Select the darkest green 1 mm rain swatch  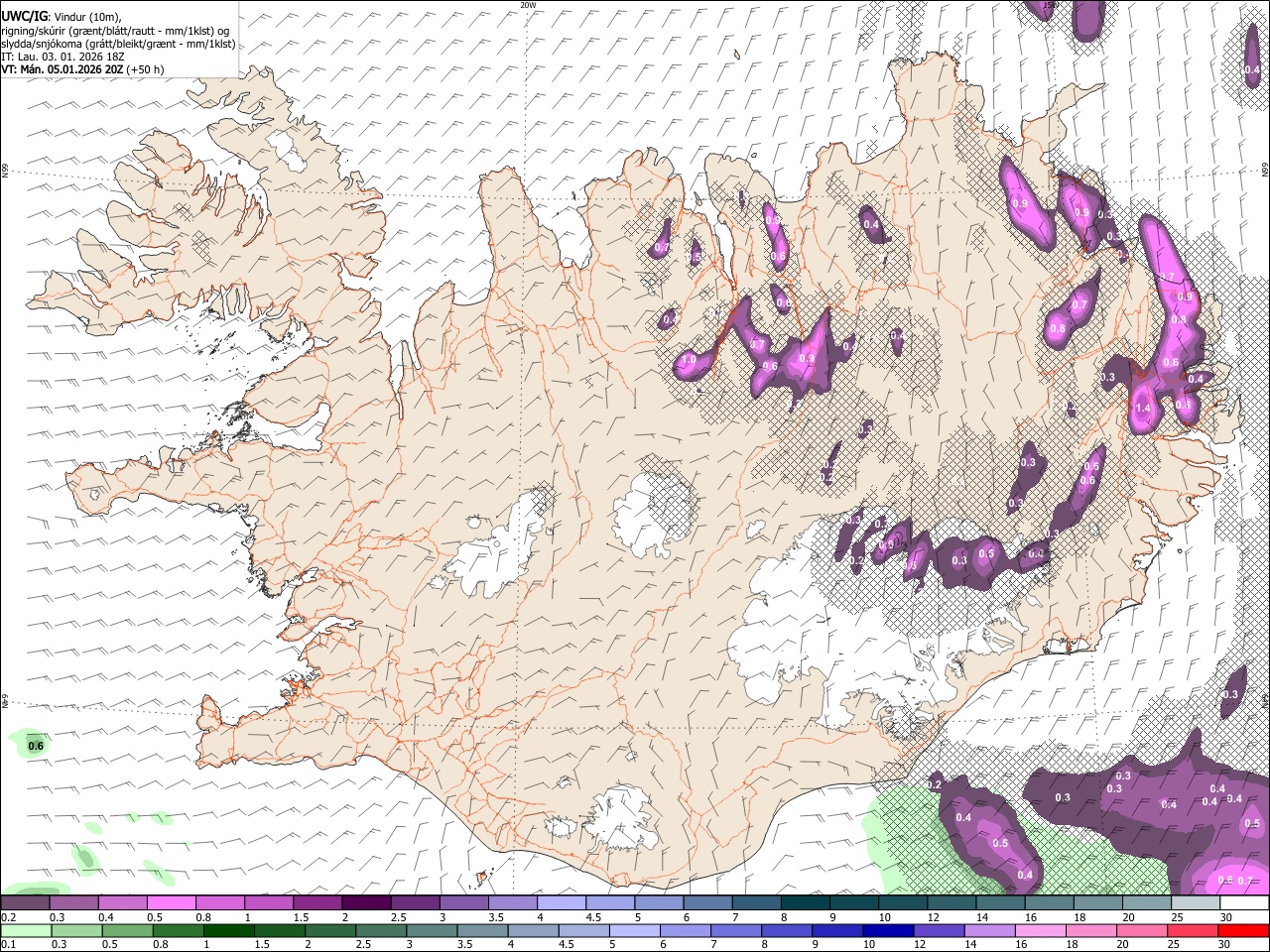[228, 930]
